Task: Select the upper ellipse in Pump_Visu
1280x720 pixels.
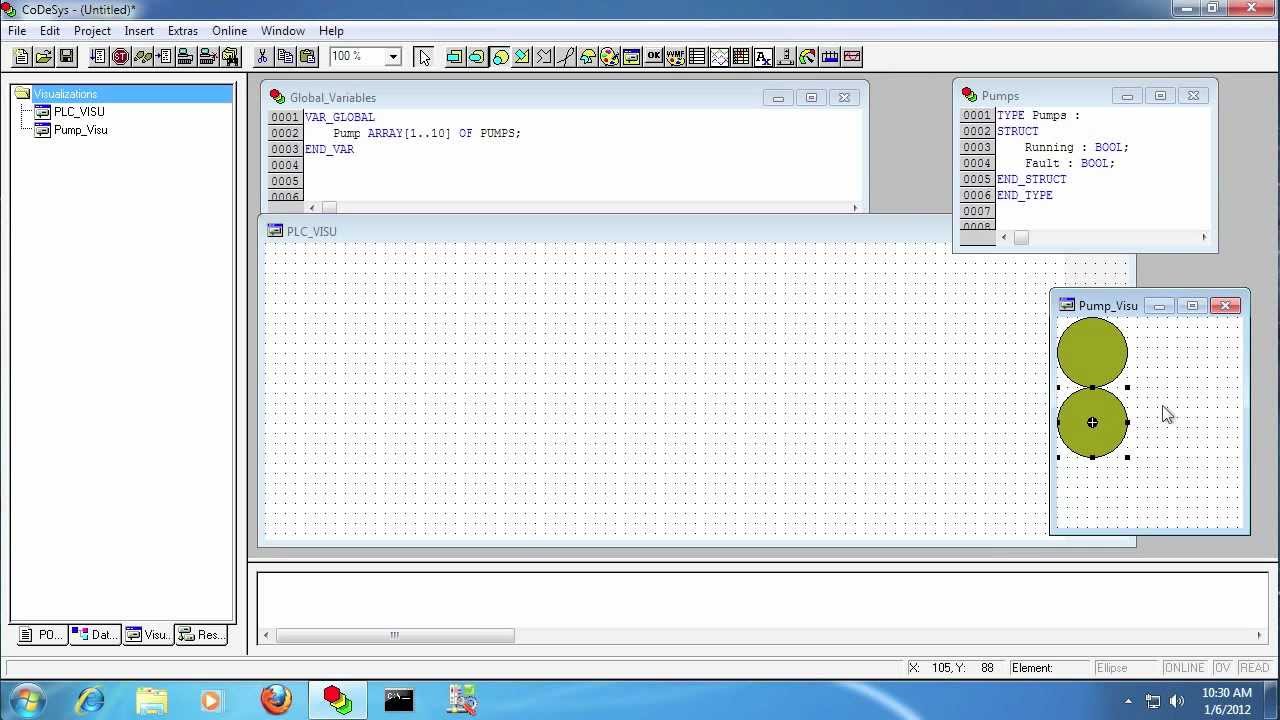Action: click(x=1092, y=352)
